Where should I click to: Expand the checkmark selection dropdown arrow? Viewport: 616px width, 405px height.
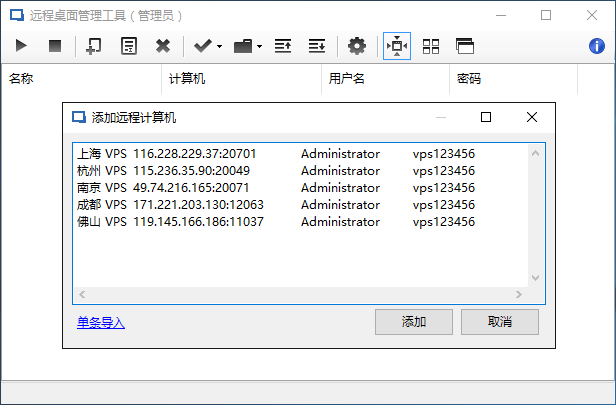pyautogui.click(x=219, y=47)
